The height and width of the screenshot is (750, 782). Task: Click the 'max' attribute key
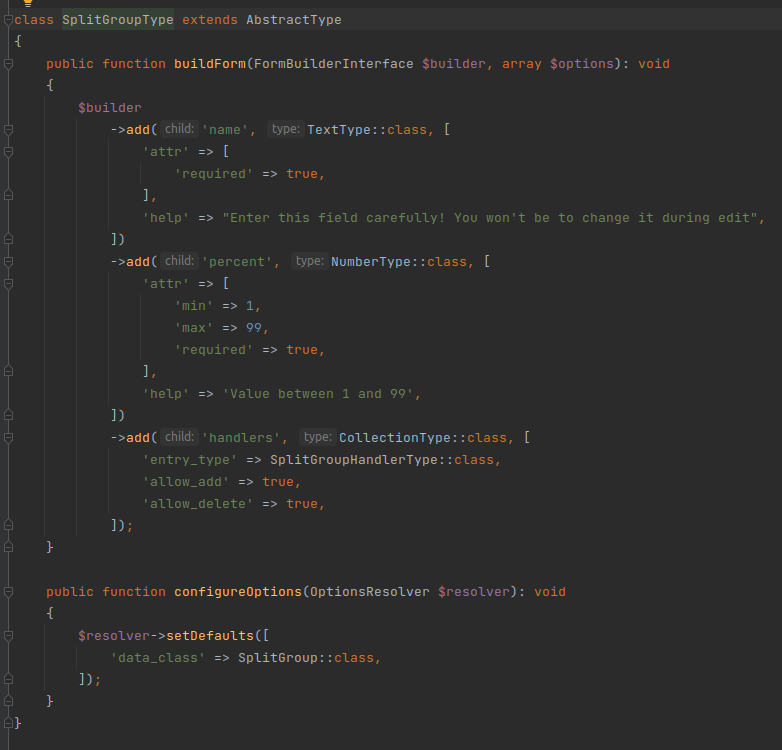(194, 328)
